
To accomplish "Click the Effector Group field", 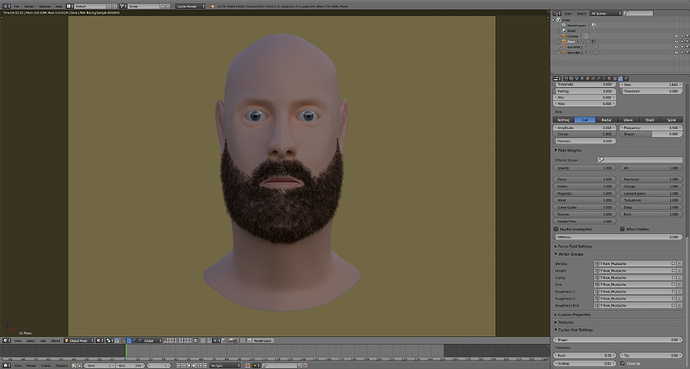I will coord(639,160).
